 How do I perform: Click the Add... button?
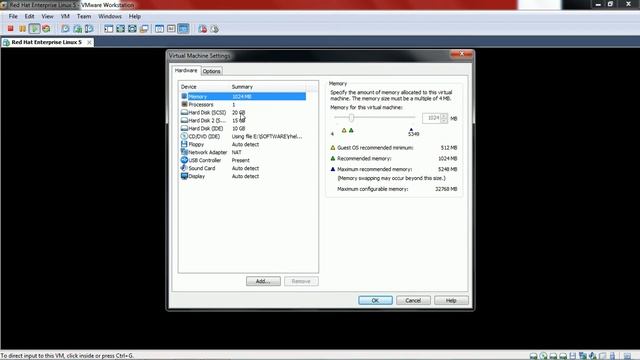point(263,281)
